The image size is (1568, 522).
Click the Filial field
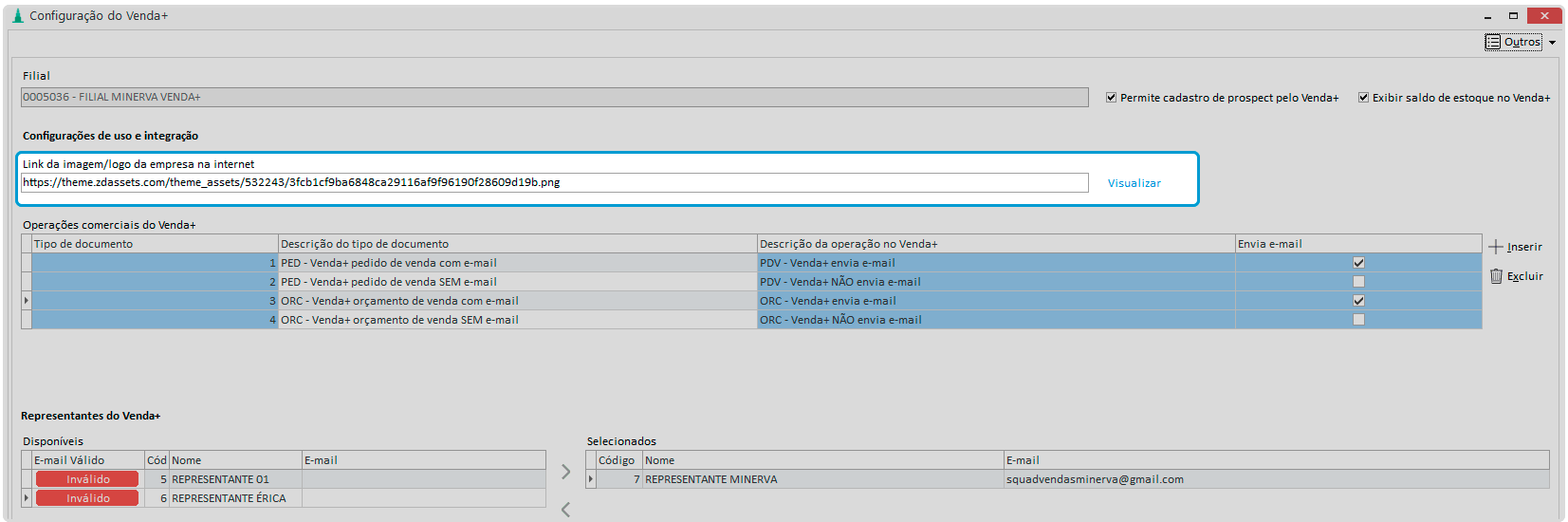tap(554, 97)
